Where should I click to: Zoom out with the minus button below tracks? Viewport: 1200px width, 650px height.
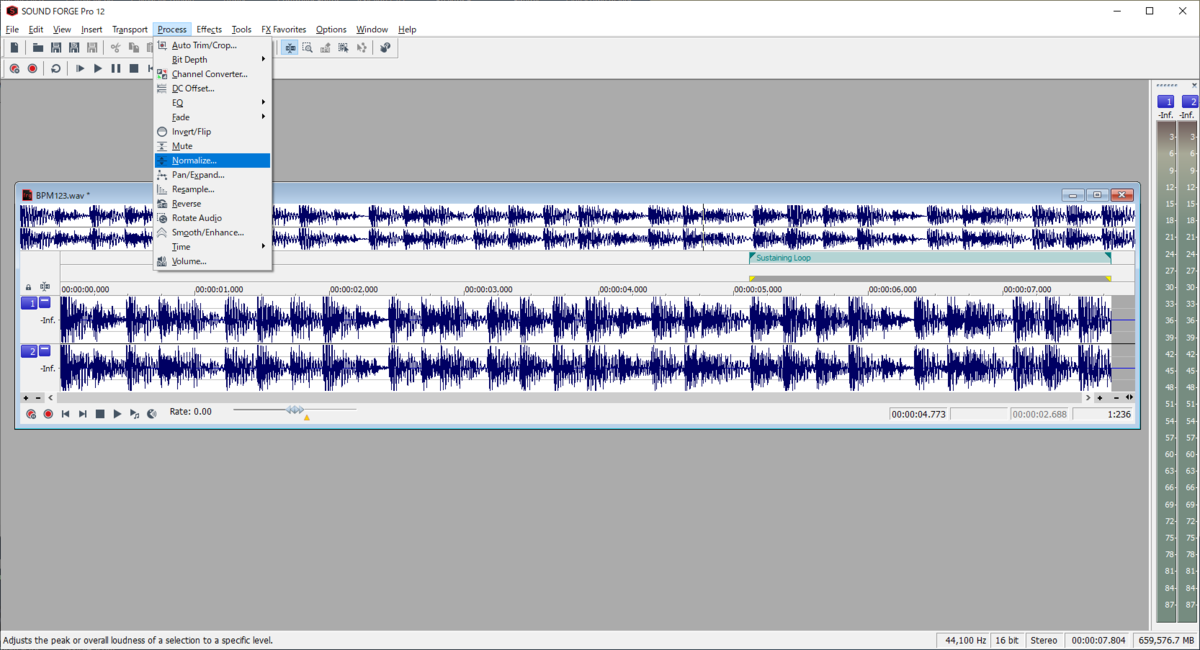pyautogui.click(x=40, y=398)
